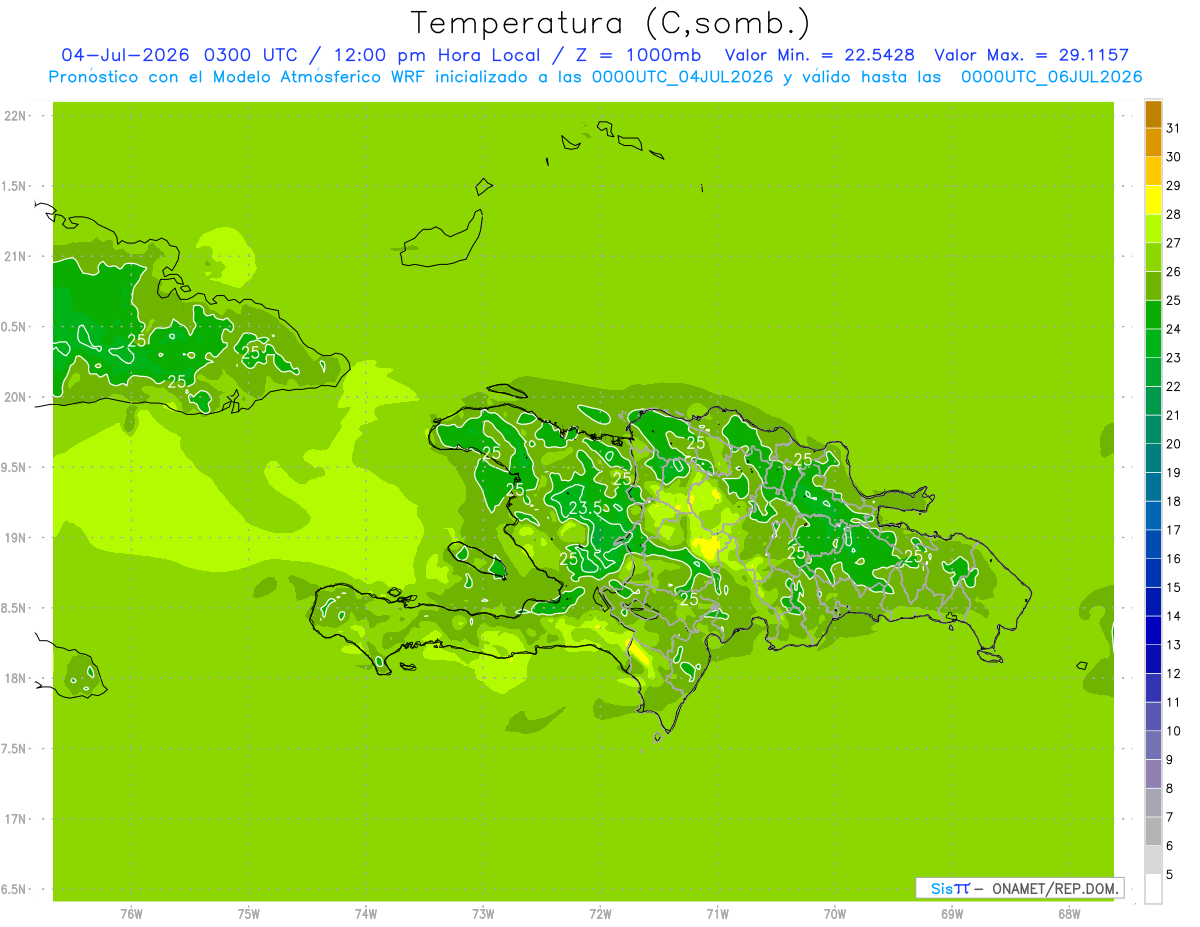This screenshot has width=1200, height=927.
Task: Select the "23.5" contour label on map
Action: click(584, 508)
